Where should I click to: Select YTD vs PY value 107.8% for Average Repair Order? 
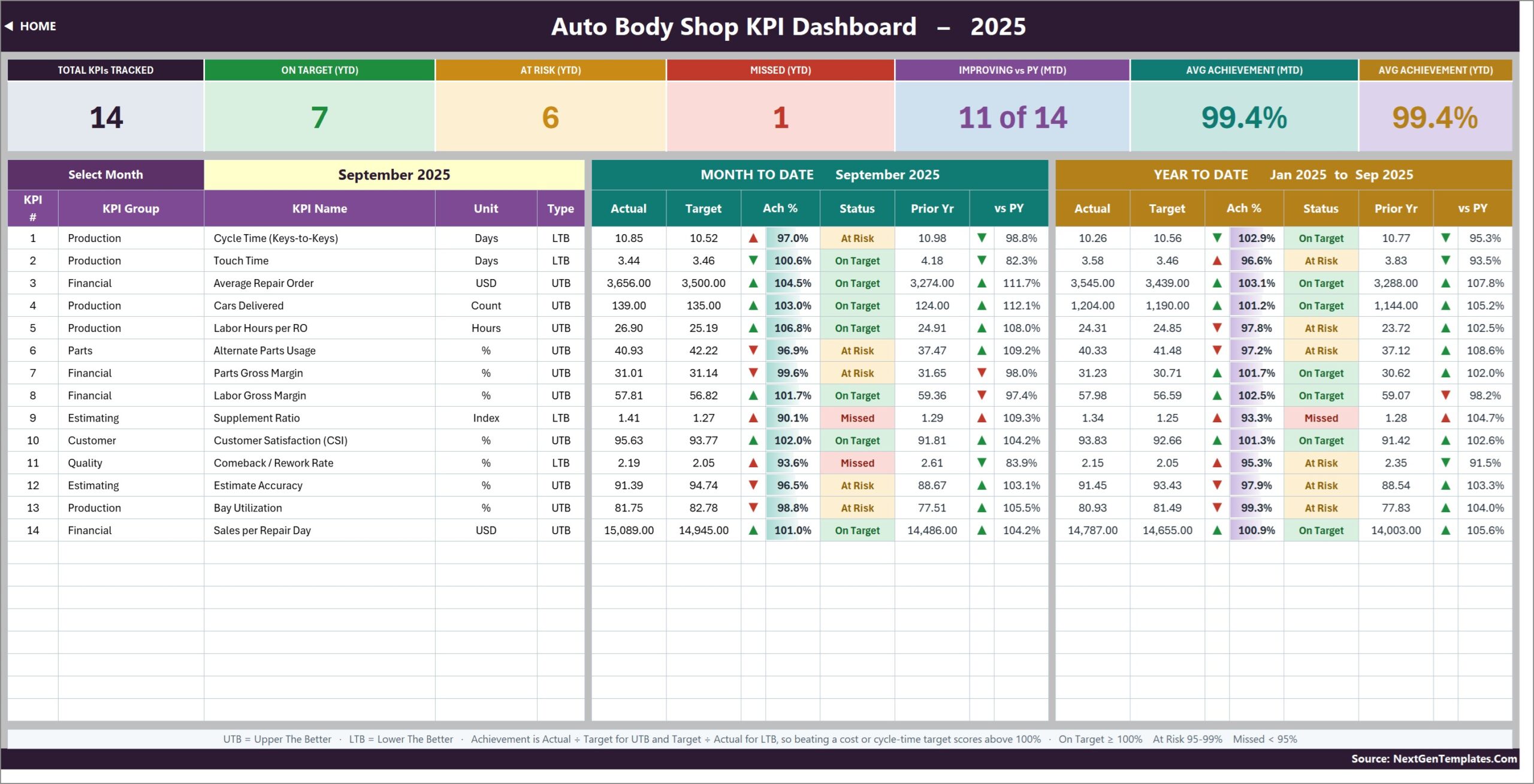coord(1485,283)
